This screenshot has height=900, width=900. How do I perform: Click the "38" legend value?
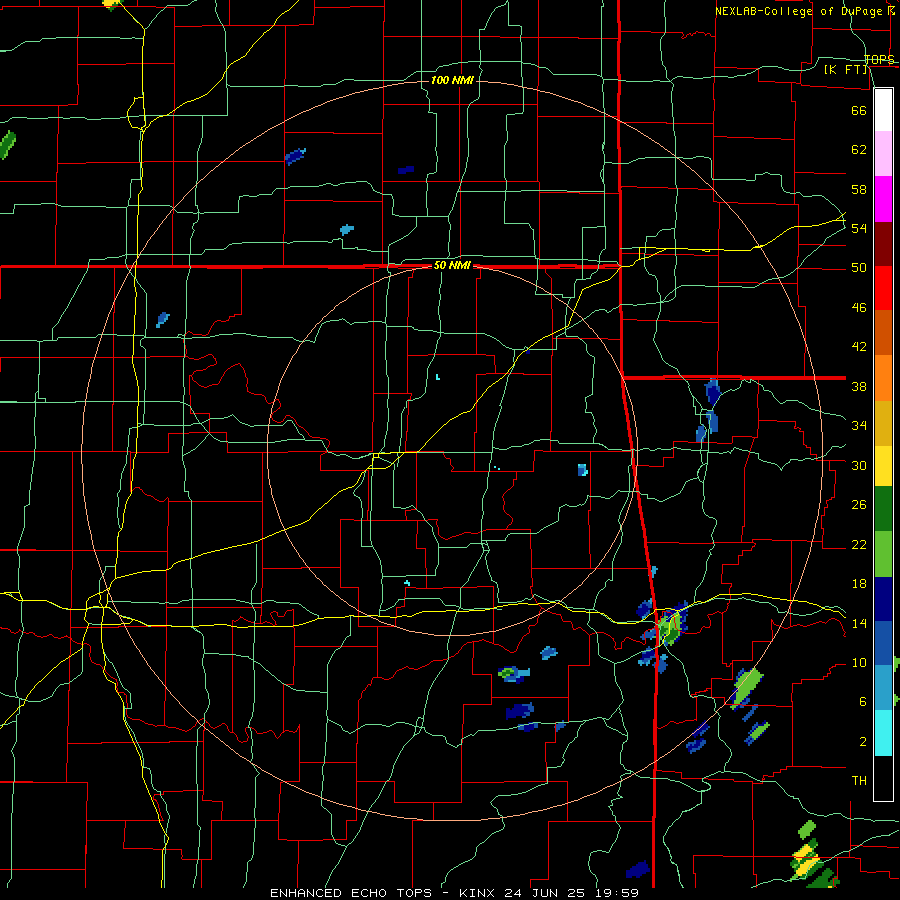(x=859, y=387)
